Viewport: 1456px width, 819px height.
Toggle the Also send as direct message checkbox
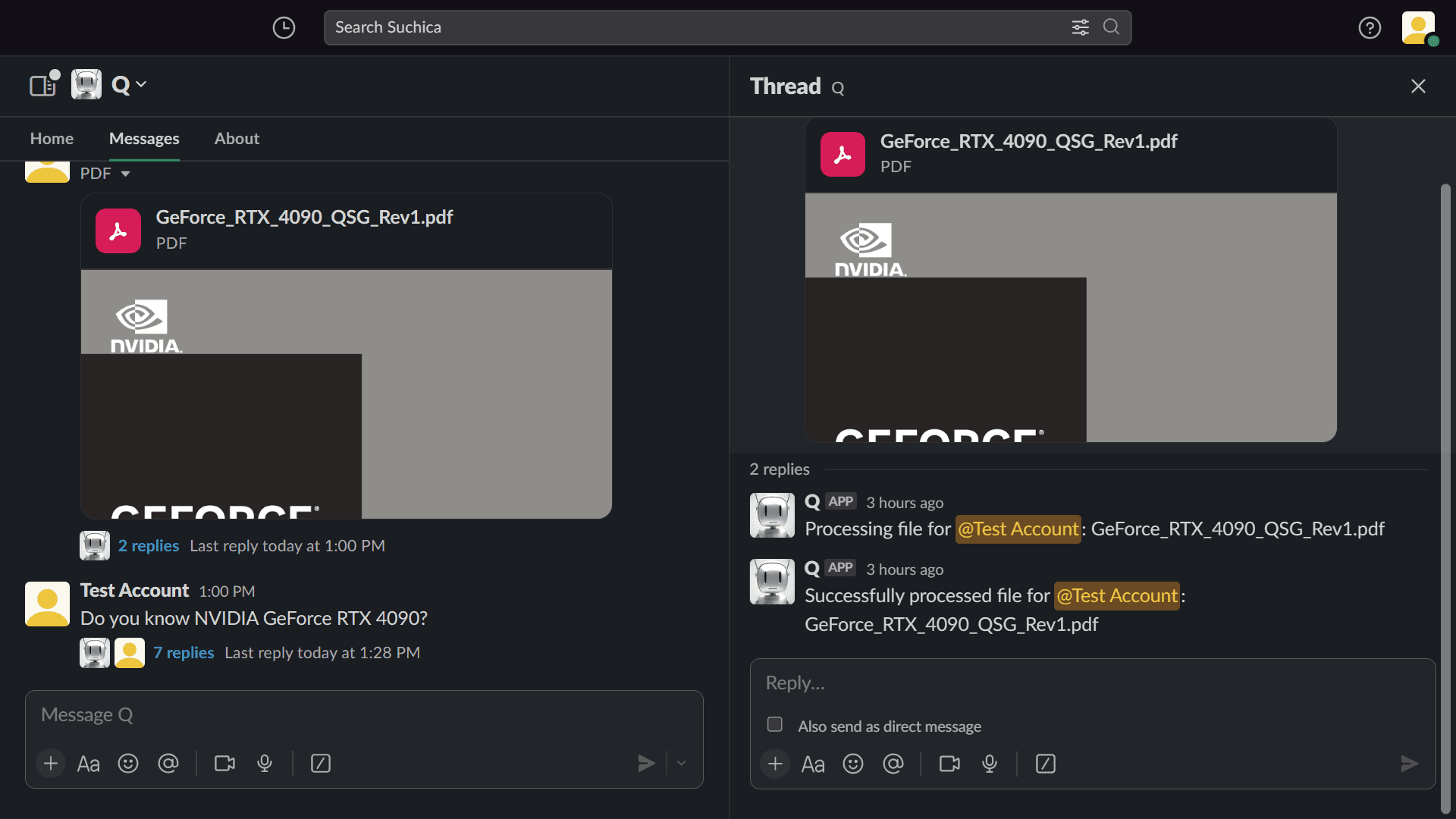774,724
